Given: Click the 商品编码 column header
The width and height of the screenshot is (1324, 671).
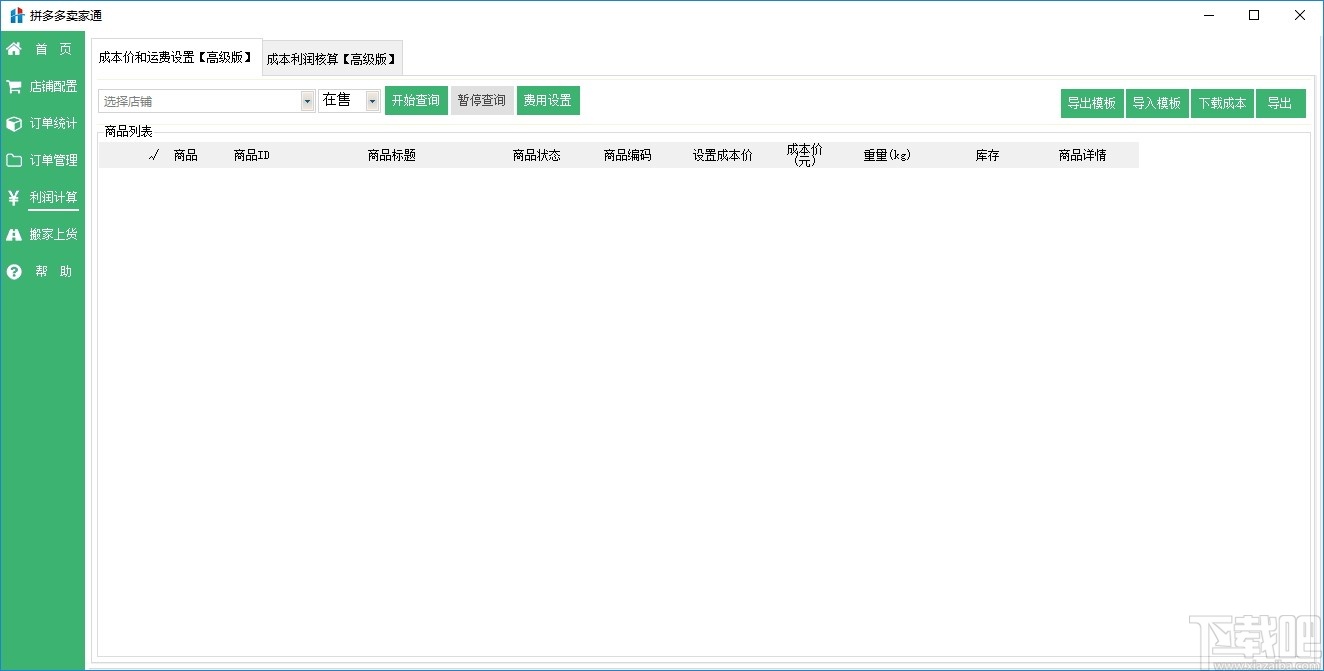Looking at the screenshot, I should pos(627,155).
